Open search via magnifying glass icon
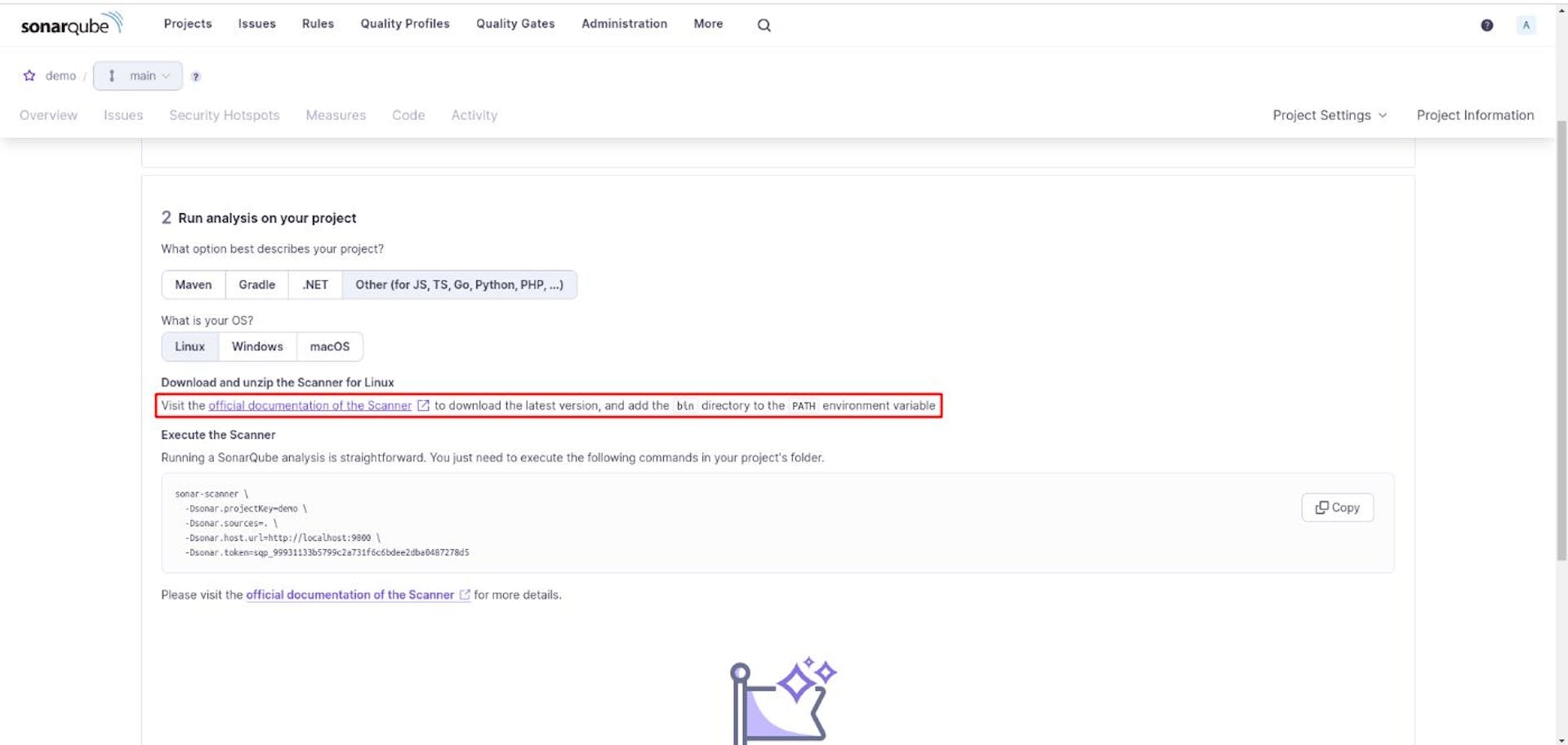Viewport: 1568px width, 745px height. (x=764, y=25)
